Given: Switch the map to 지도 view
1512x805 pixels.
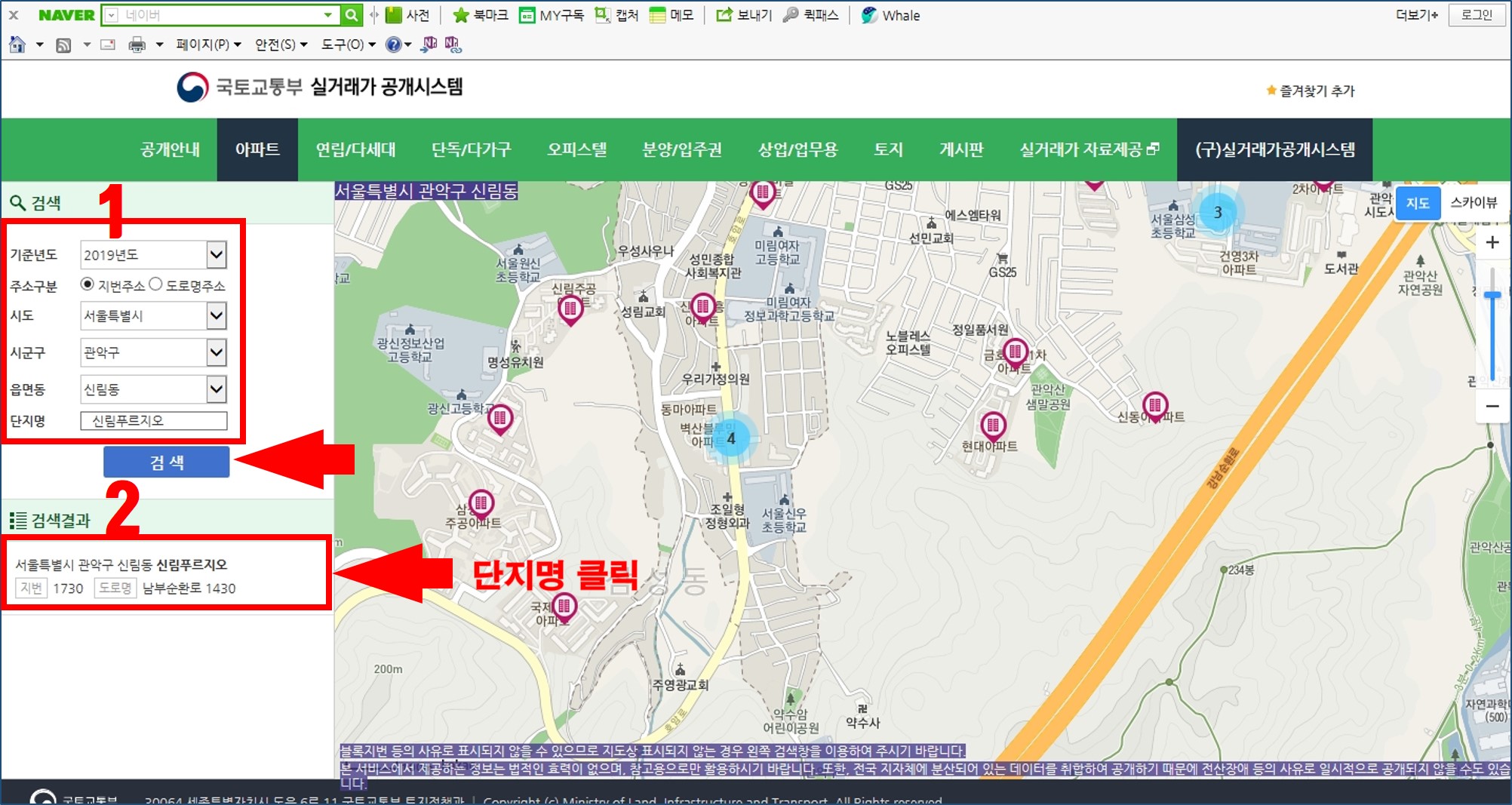Looking at the screenshot, I should tap(1418, 203).
